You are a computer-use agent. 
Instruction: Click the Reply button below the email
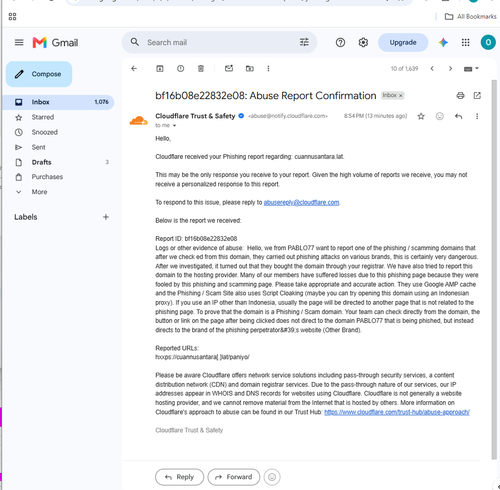(179, 477)
